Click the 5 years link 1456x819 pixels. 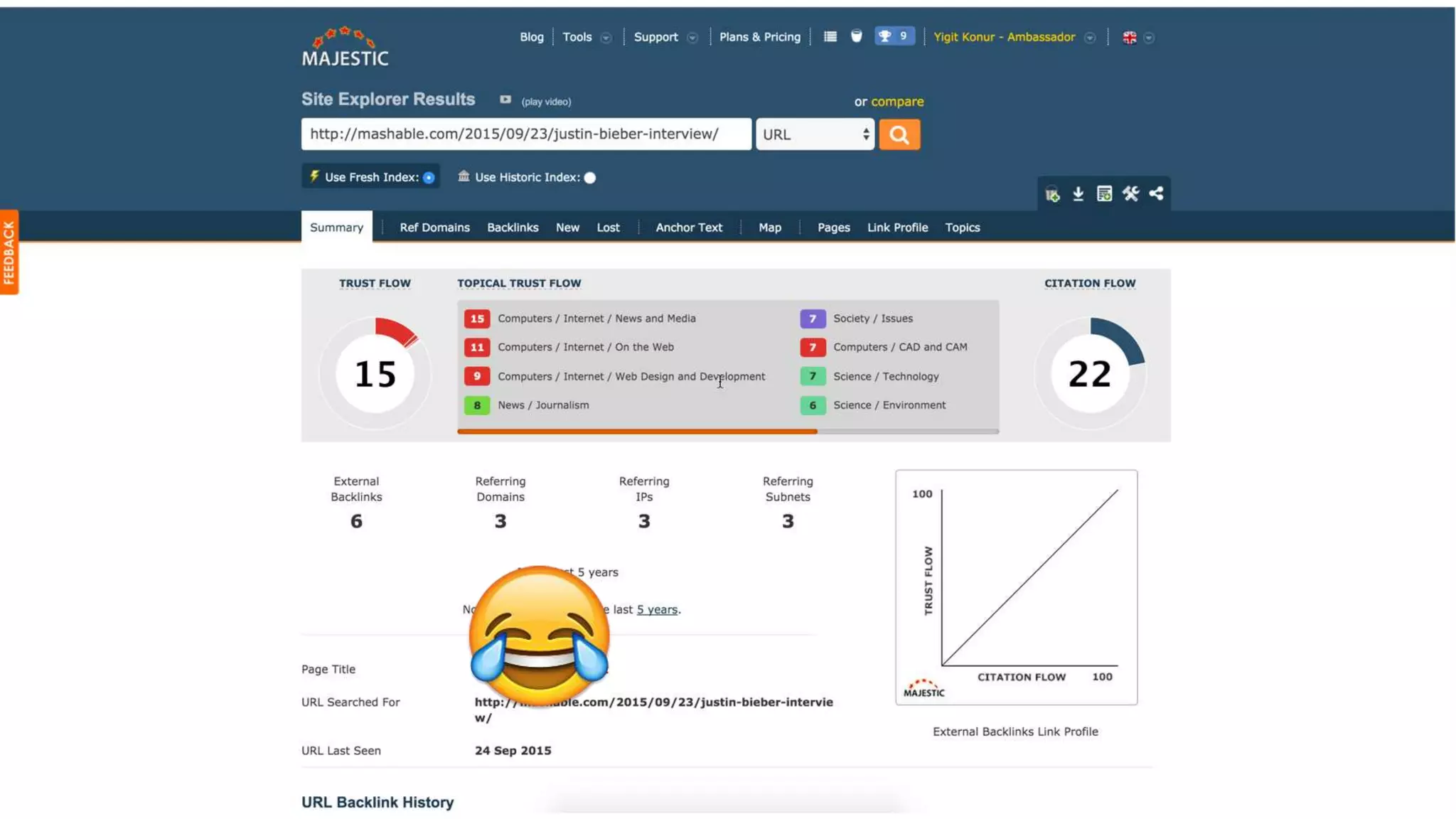656,609
